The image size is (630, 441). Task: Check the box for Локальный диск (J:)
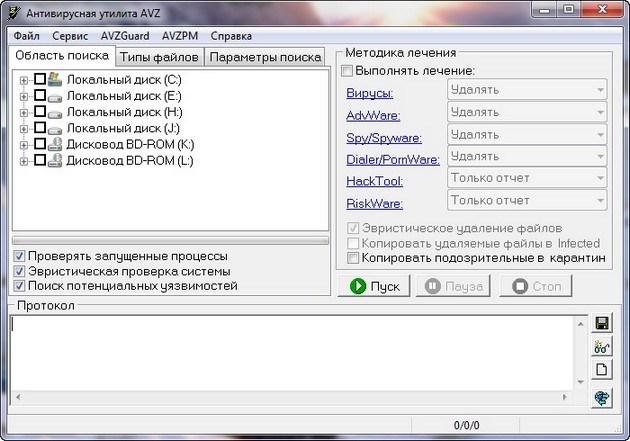pos(40,127)
